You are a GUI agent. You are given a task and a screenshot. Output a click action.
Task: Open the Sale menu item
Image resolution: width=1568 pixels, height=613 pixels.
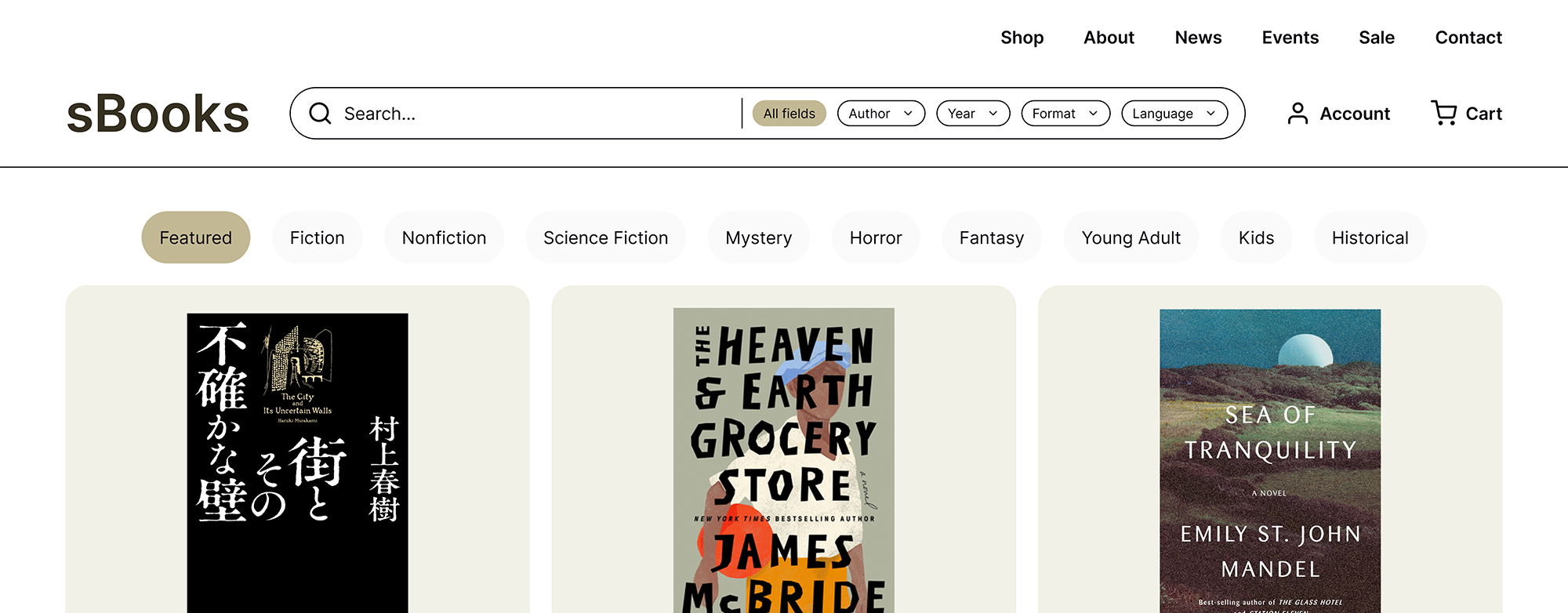click(1377, 38)
